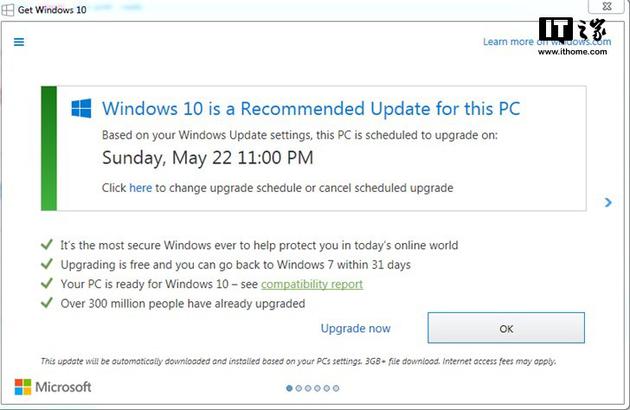The width and height of the screenshot is (630, 410).
Task: Go to next slide with right chevron
Action: coord(608,202)
